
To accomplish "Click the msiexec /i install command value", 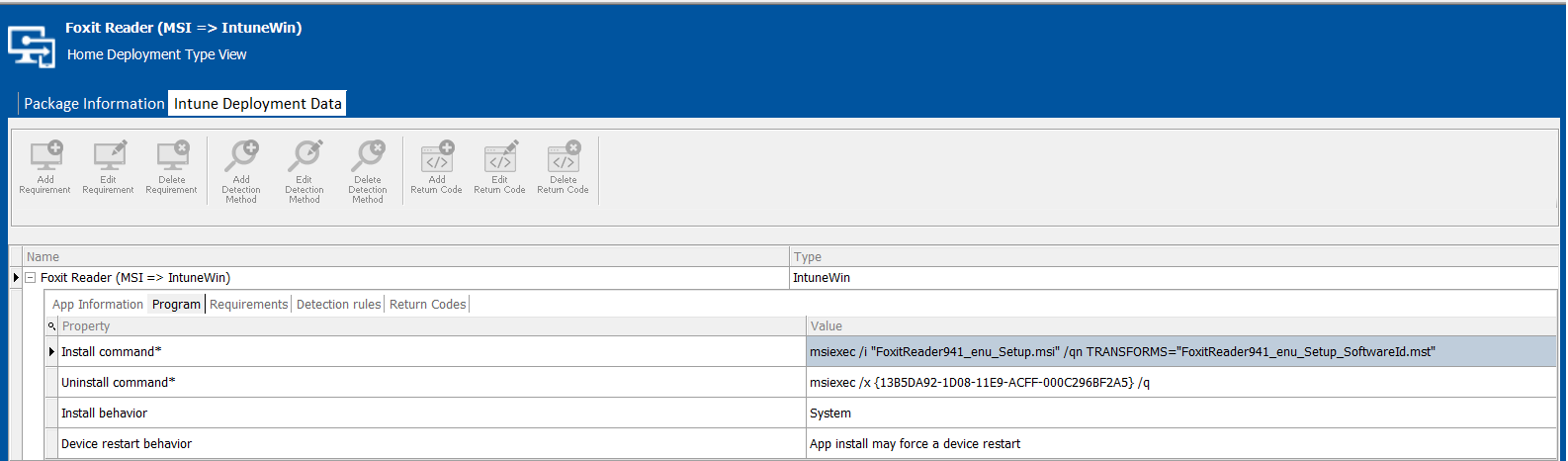I will [1181, 352].
